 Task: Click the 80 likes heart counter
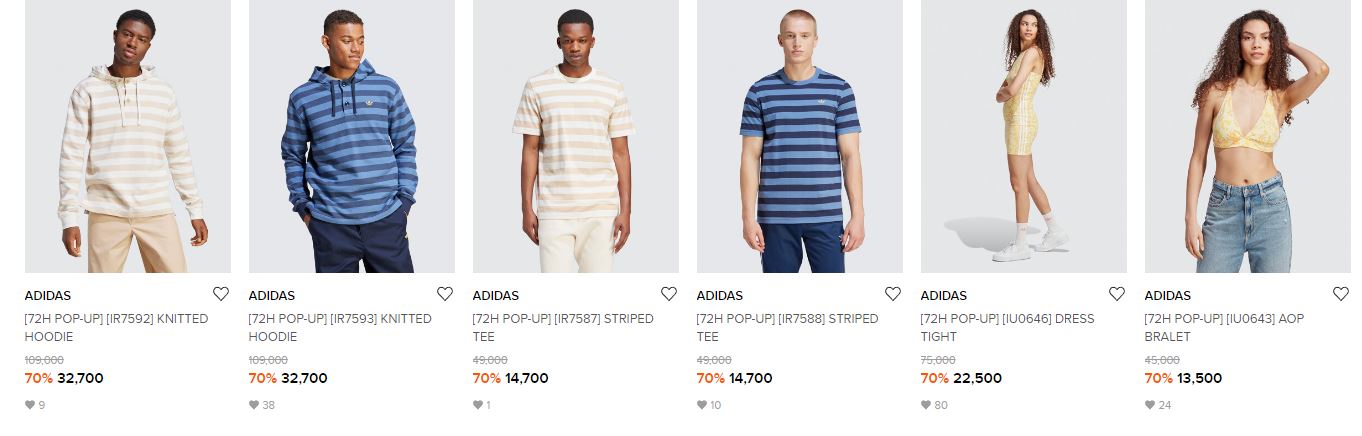[934, 405]
